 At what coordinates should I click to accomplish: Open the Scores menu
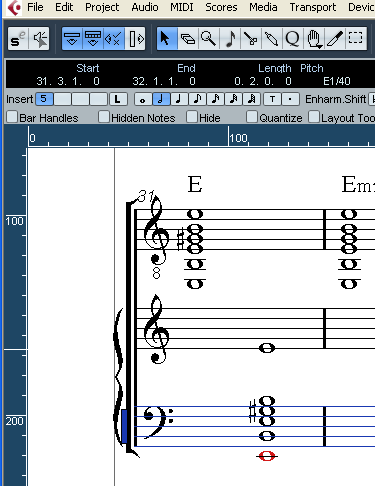click(221, 7)
